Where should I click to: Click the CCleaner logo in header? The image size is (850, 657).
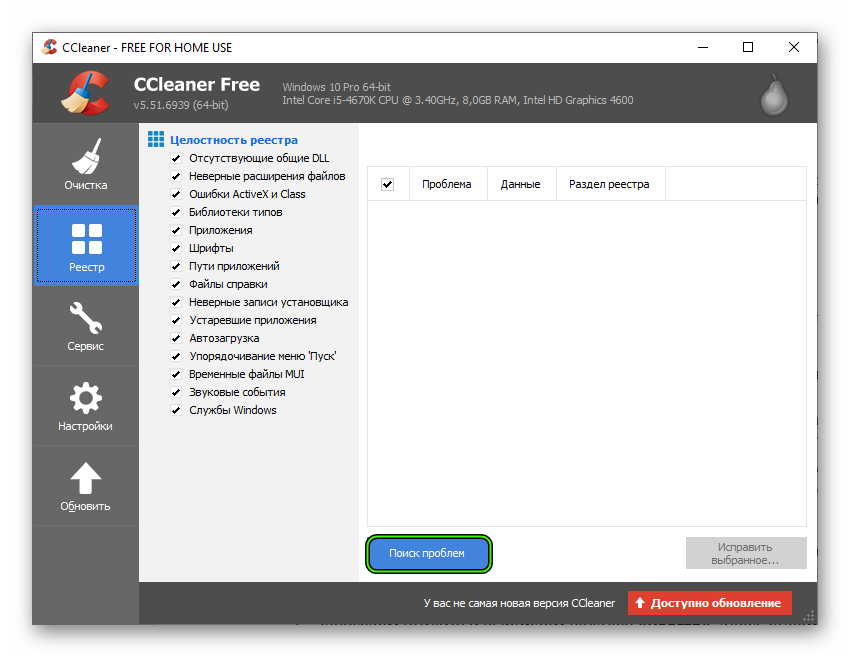pos(84,93)
